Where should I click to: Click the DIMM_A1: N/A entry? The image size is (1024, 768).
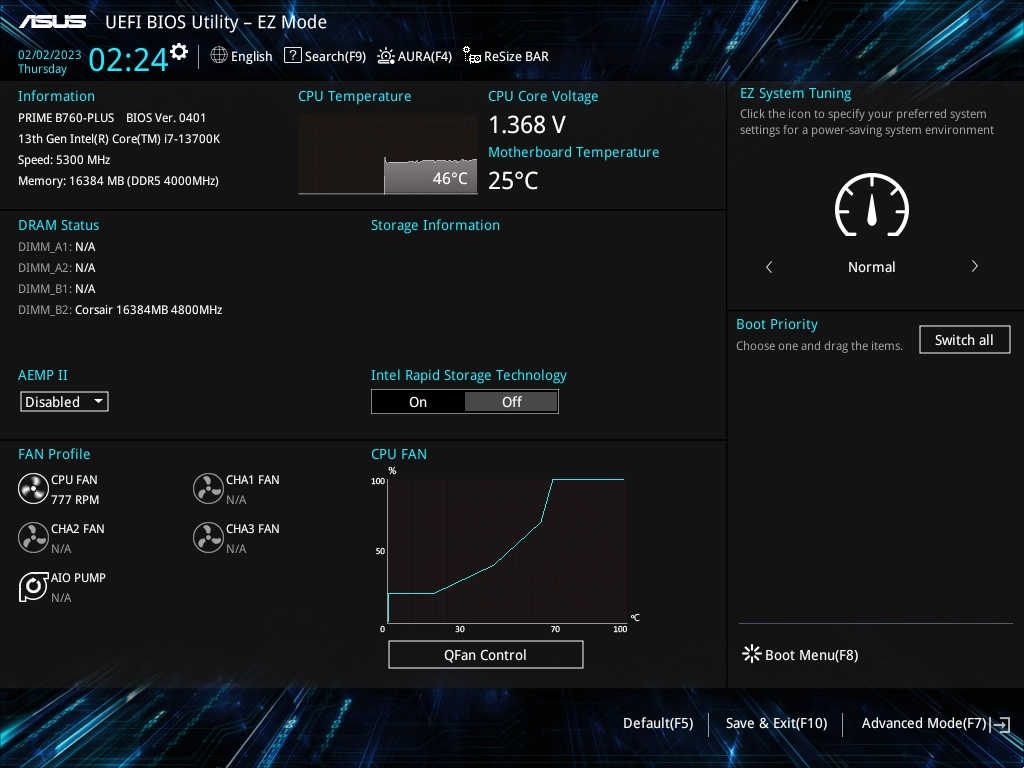click(x=57, y=247)
